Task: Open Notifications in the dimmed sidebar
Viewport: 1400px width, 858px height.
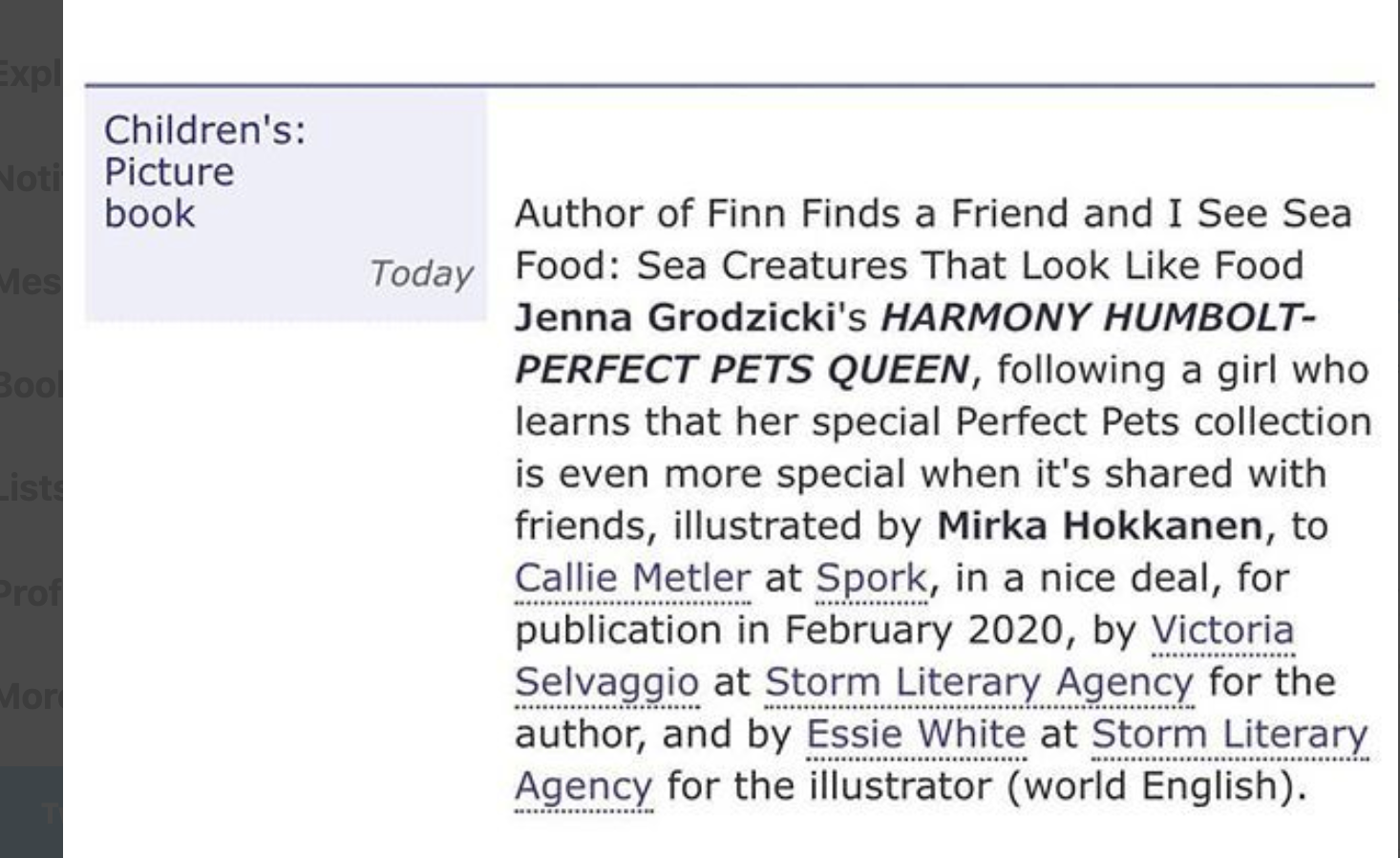Action: tap(31, 178)
